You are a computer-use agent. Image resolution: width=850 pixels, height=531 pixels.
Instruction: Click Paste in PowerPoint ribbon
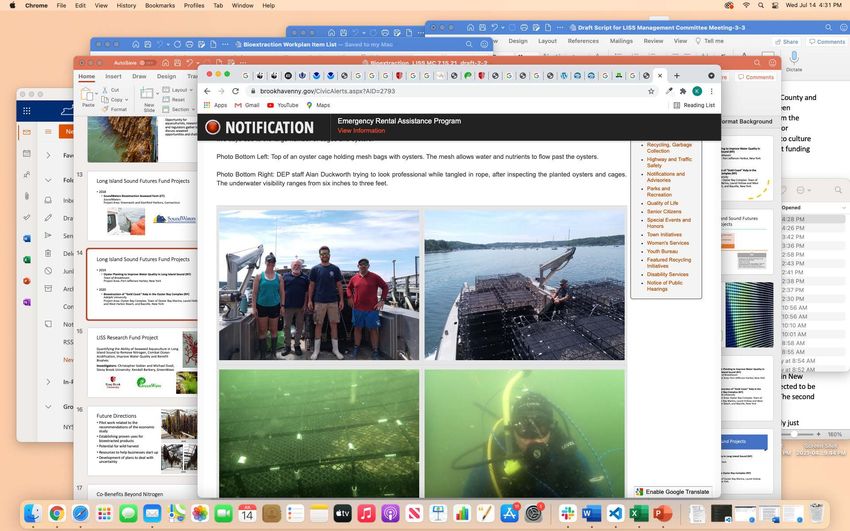point(88,98)
